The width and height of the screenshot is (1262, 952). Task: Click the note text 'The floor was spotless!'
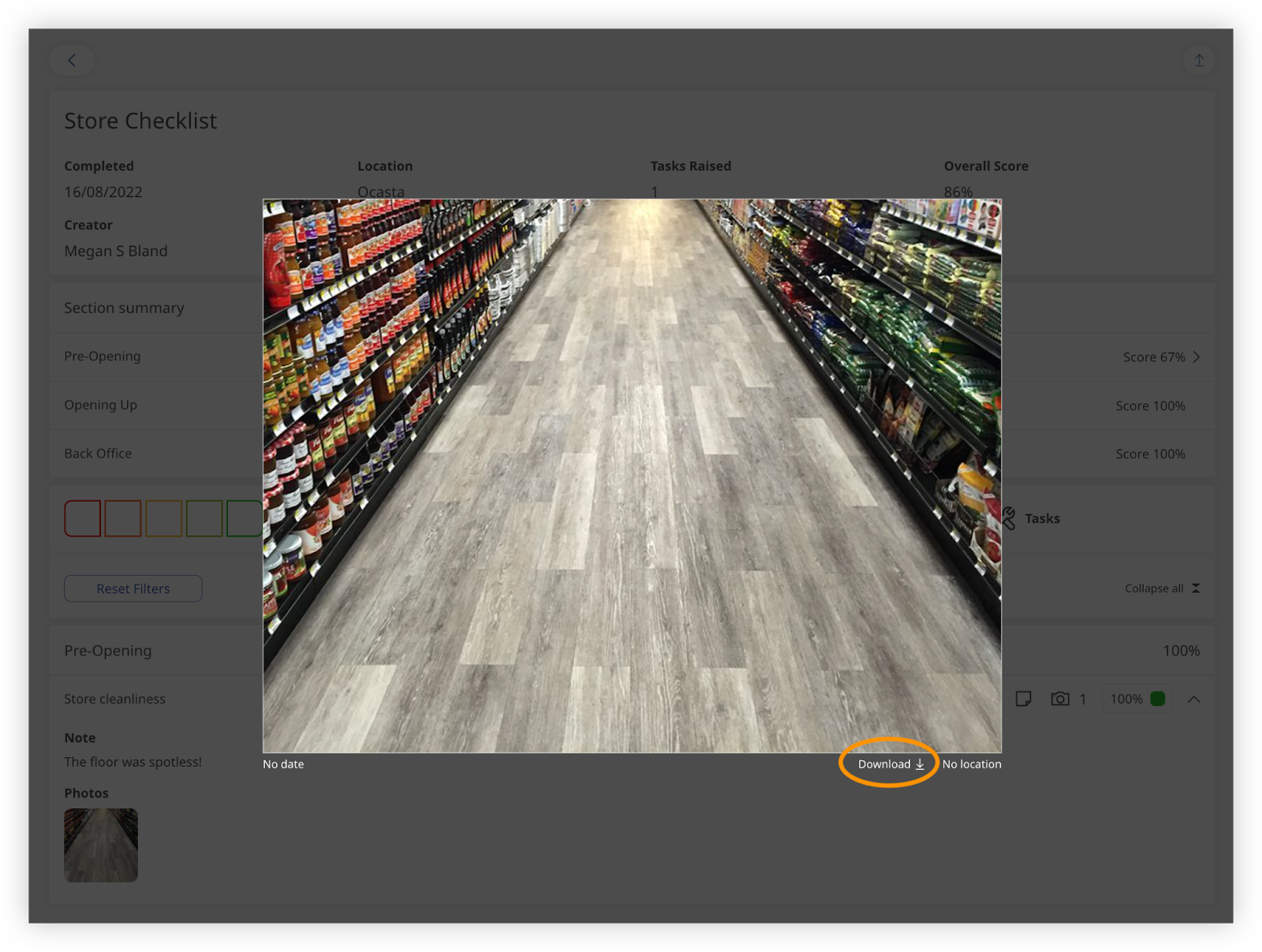tap(133, 762)
